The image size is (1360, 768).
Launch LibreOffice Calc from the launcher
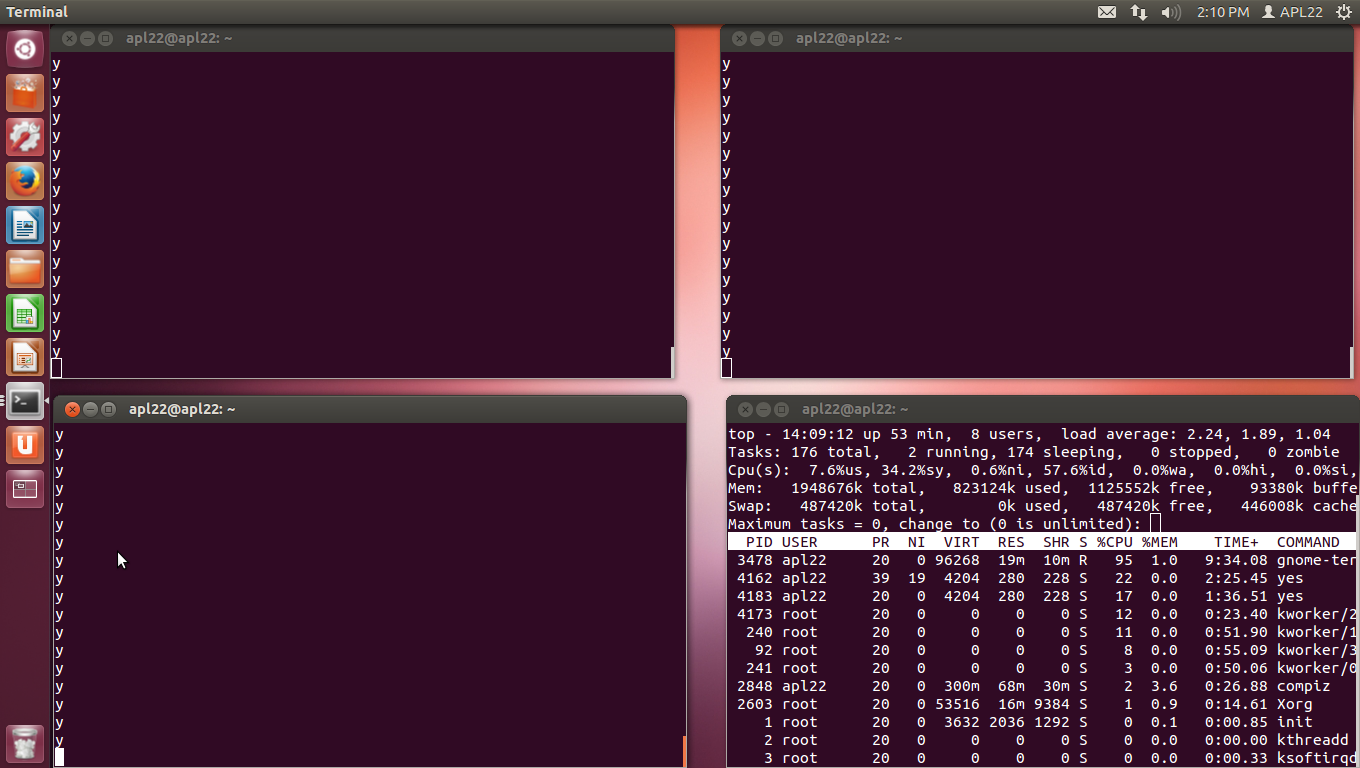(25, 313)
